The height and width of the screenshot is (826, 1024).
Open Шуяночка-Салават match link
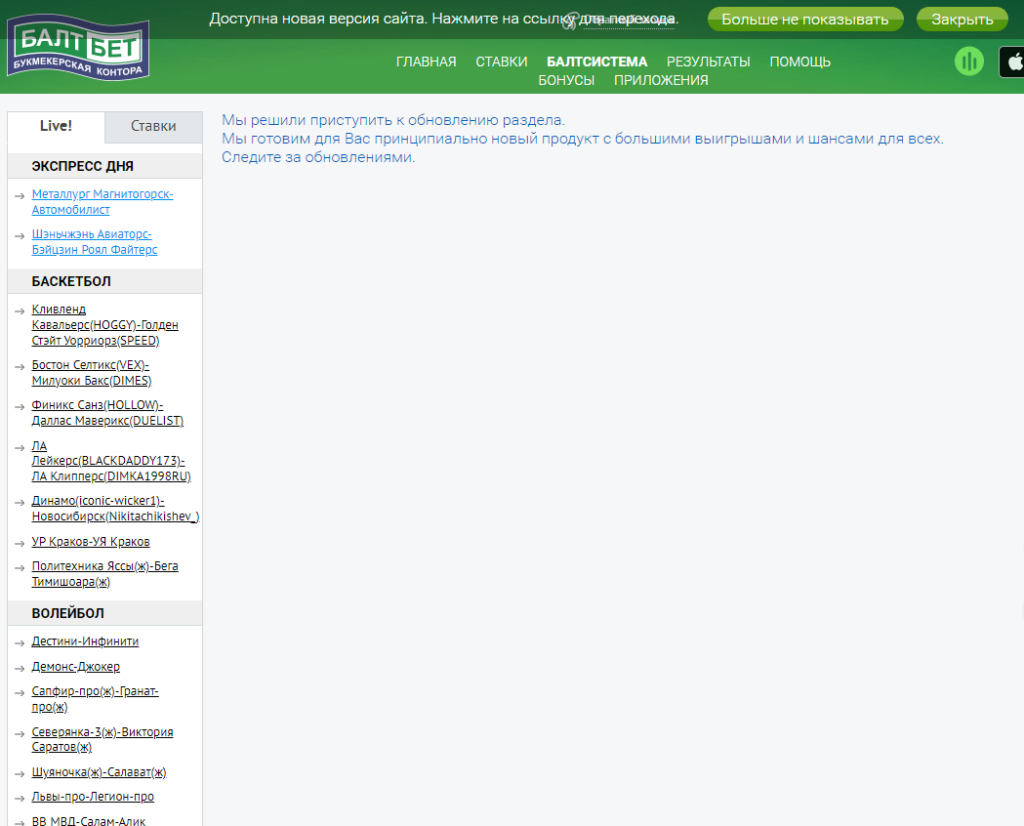(99, 772)
